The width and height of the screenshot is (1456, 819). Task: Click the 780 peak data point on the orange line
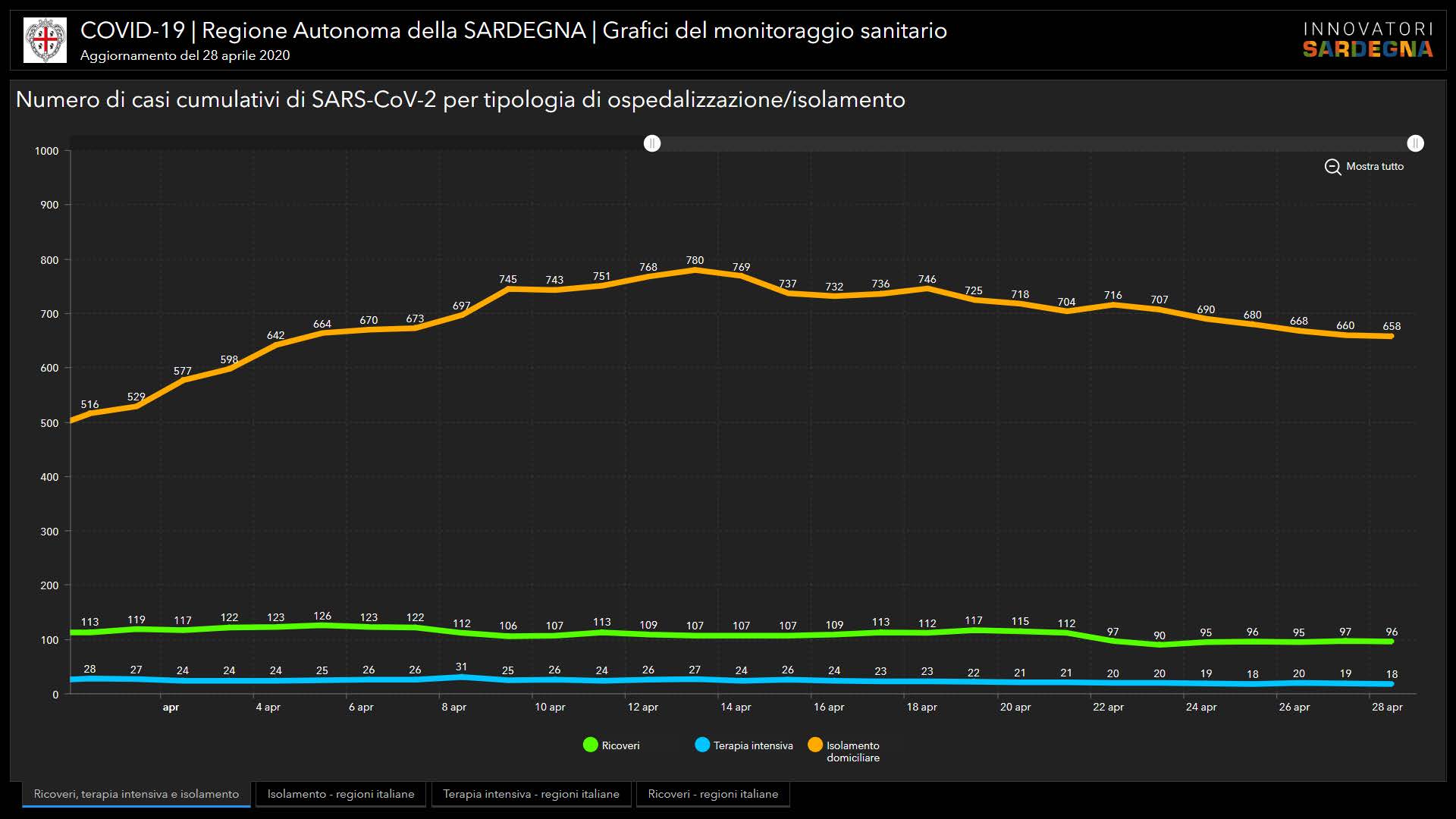point(695,270)
